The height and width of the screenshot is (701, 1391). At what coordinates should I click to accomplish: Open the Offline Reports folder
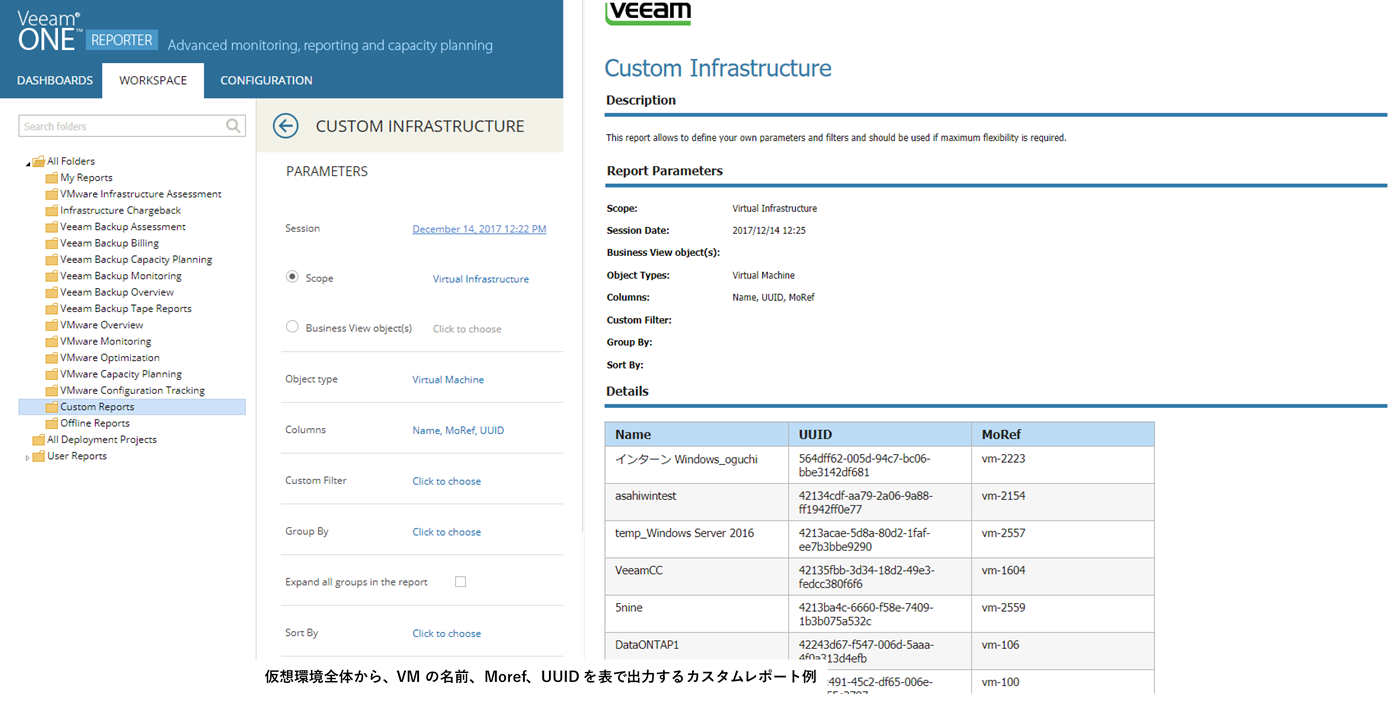click(95, 424)
